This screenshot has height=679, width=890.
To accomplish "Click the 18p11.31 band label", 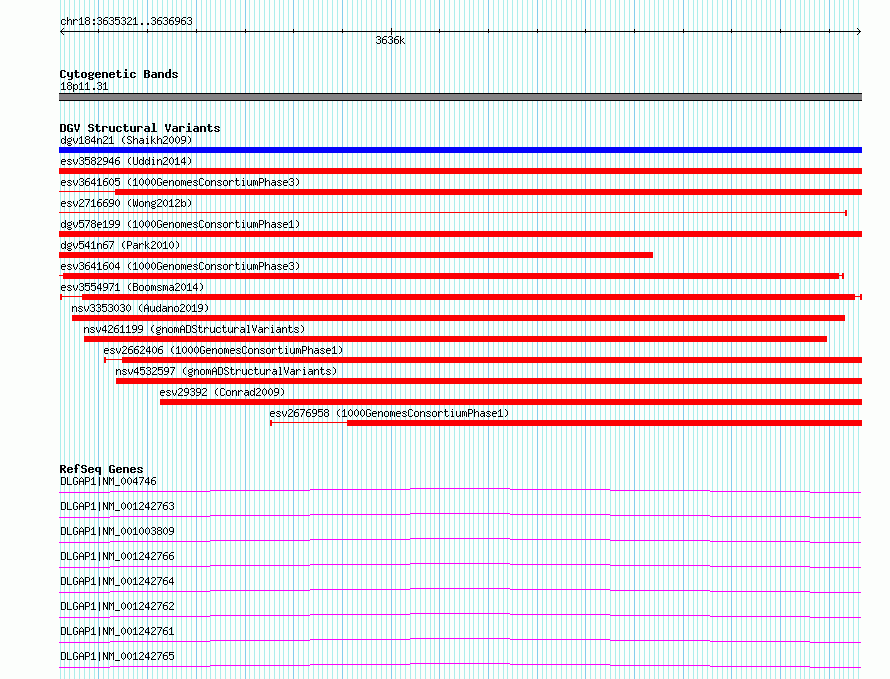I will [x=84, y=86].
